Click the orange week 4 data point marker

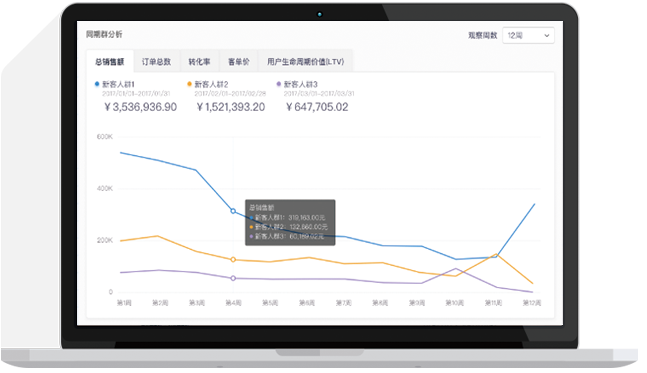233,260
